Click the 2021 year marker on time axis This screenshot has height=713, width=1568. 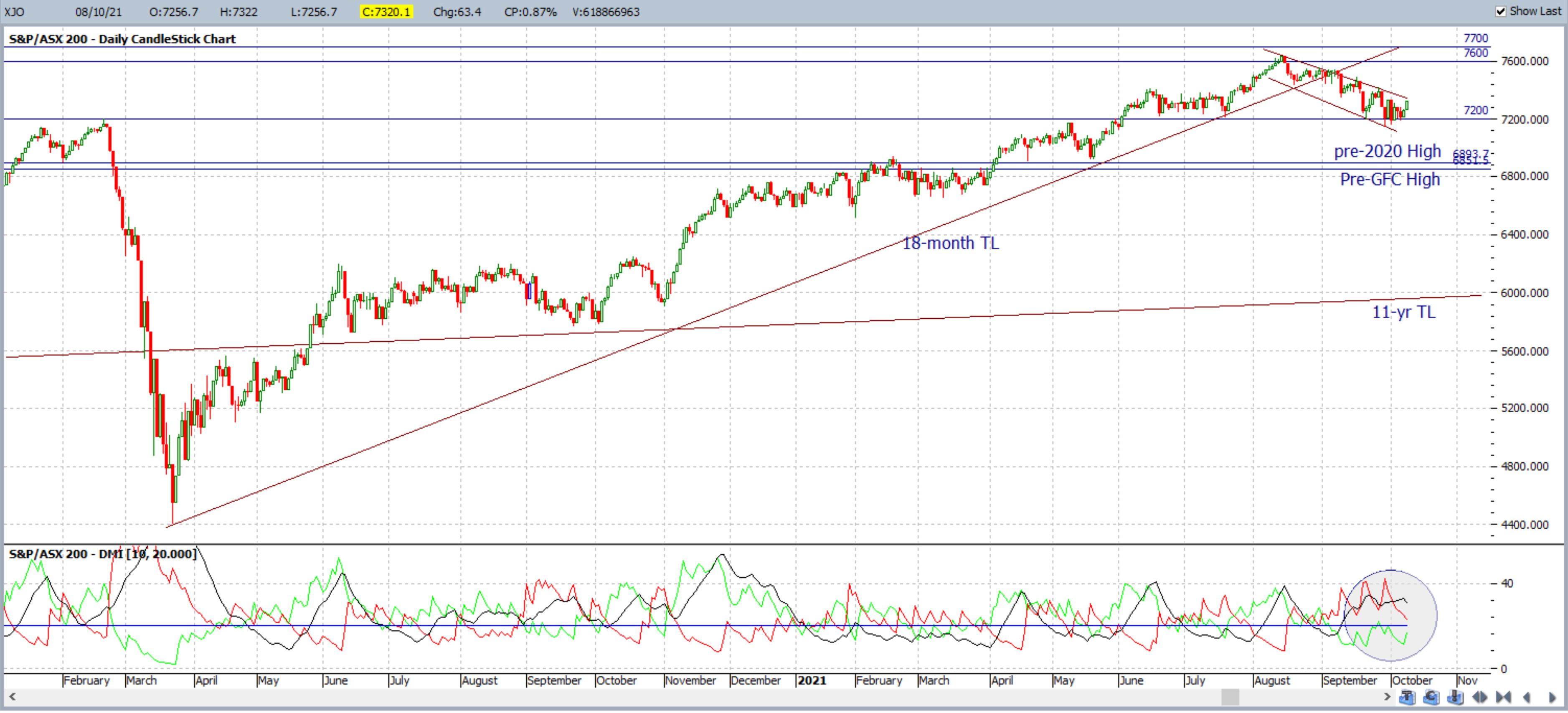point(812,680)
